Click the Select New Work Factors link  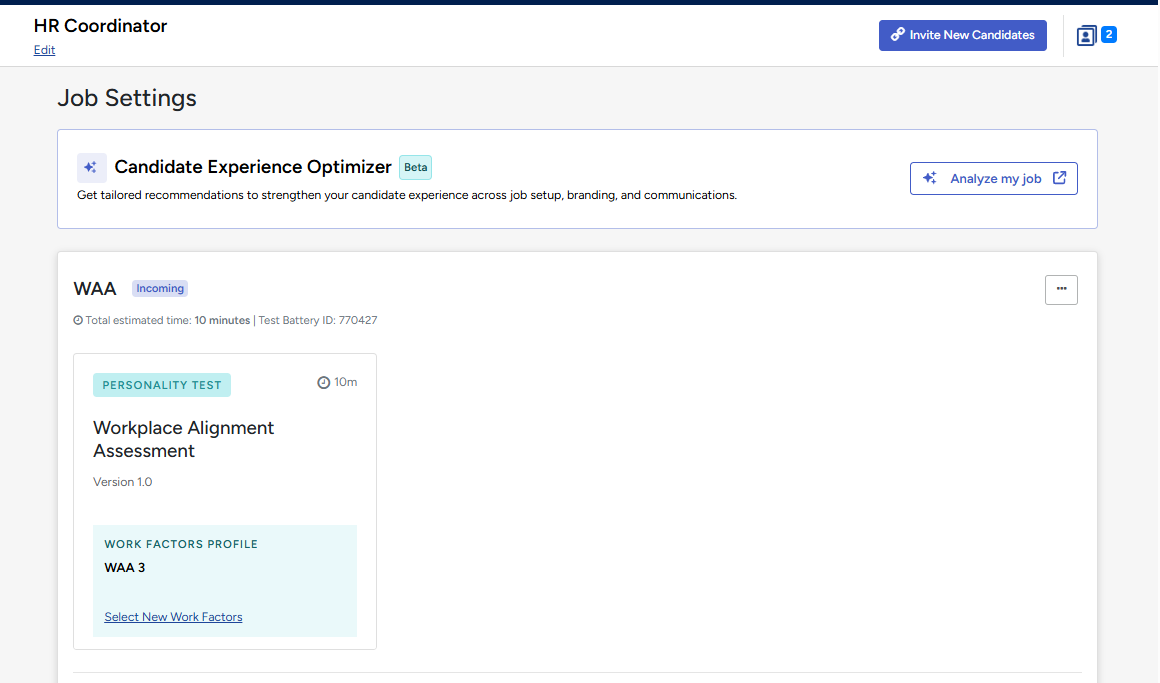coord(173,617)
